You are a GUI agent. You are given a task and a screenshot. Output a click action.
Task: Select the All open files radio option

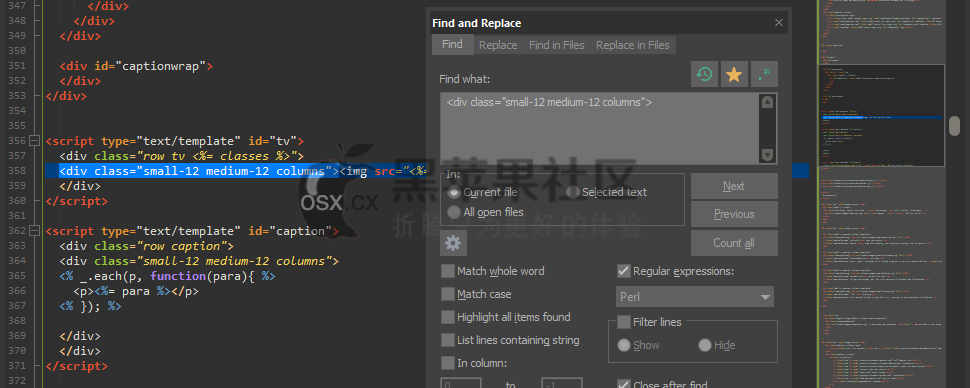coord(454,212)
